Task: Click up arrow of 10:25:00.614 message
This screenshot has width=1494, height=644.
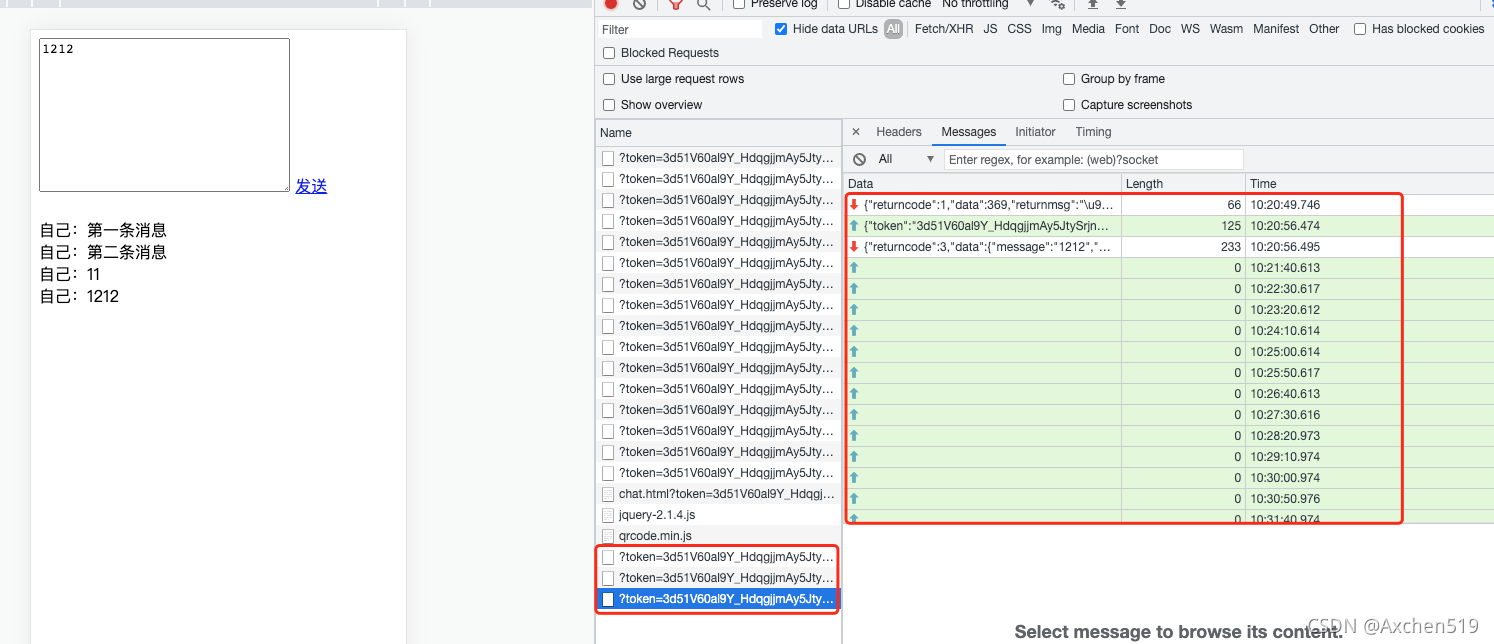Action: pos(854,352)
